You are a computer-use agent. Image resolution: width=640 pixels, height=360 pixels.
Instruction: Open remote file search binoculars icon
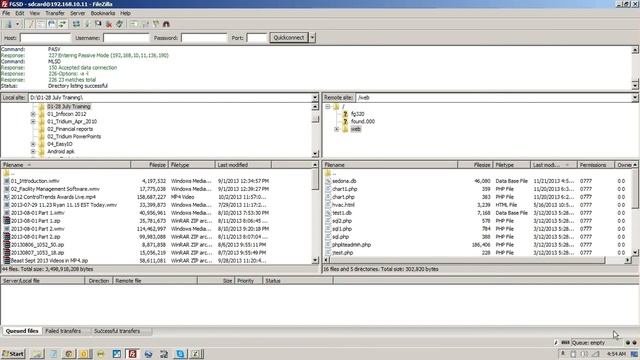coord(166,24)
